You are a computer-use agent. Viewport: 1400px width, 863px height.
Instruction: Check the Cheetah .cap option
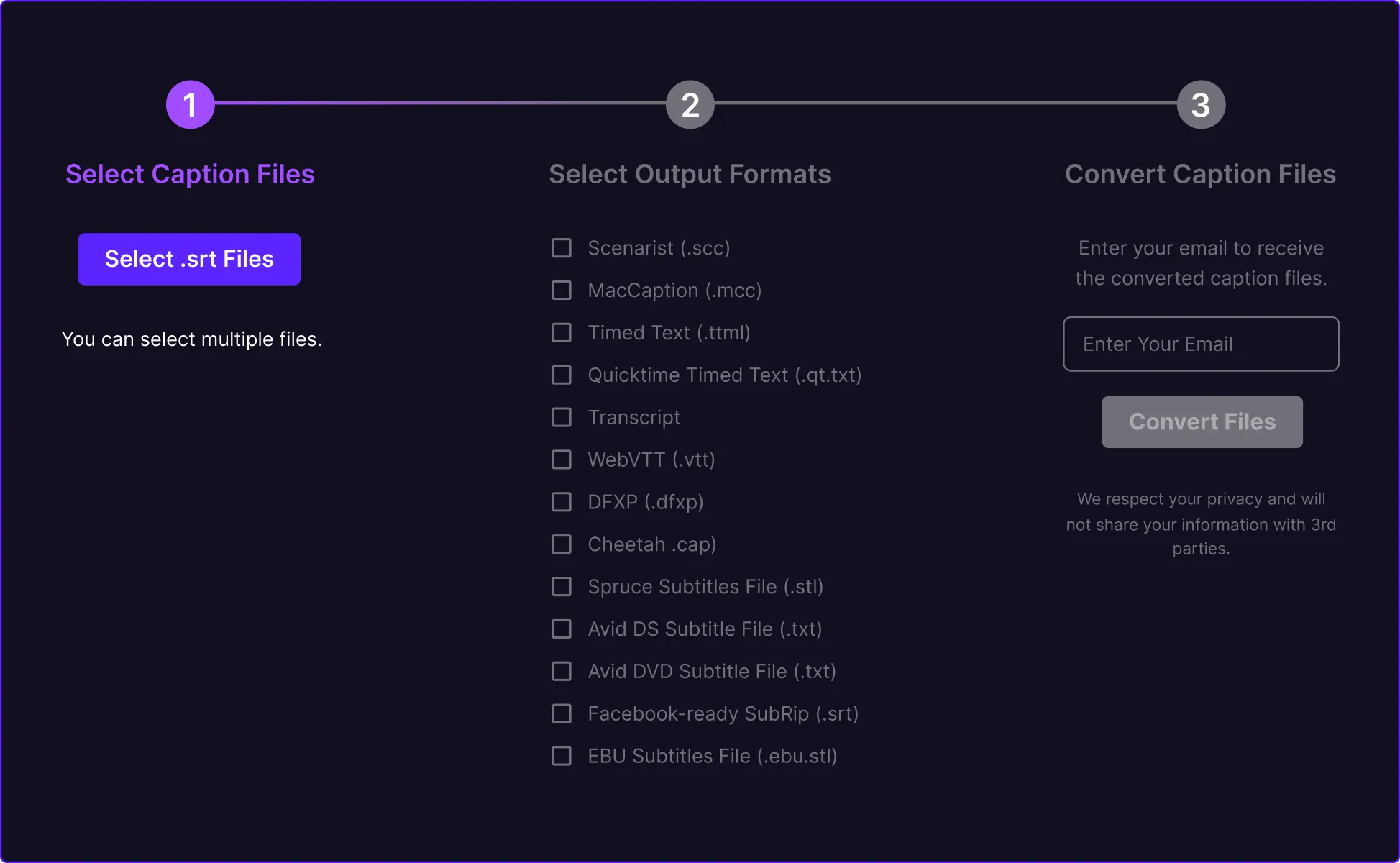562,544
